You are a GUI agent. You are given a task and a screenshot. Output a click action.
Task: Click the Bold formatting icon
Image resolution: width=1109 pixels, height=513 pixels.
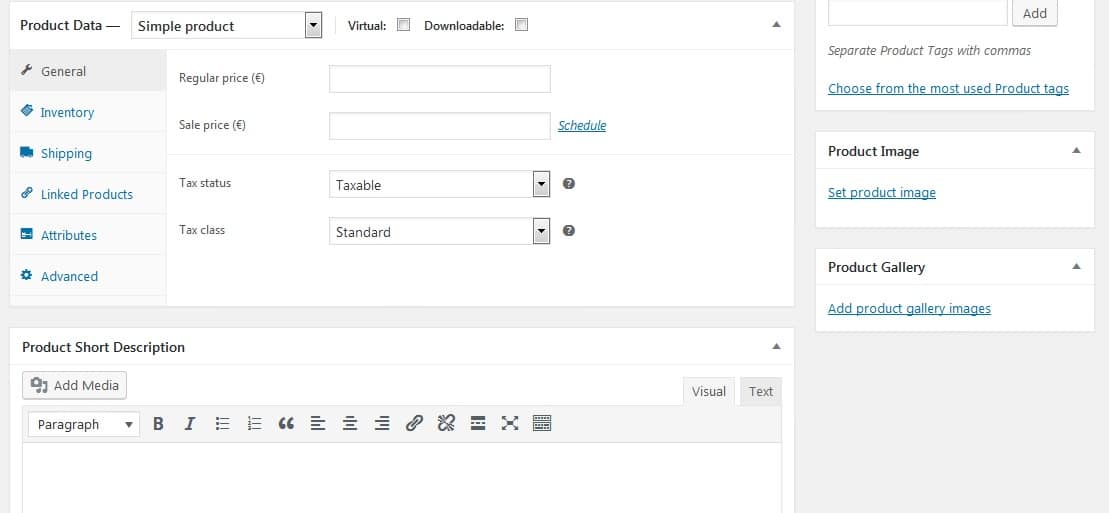tap(158, 424)
